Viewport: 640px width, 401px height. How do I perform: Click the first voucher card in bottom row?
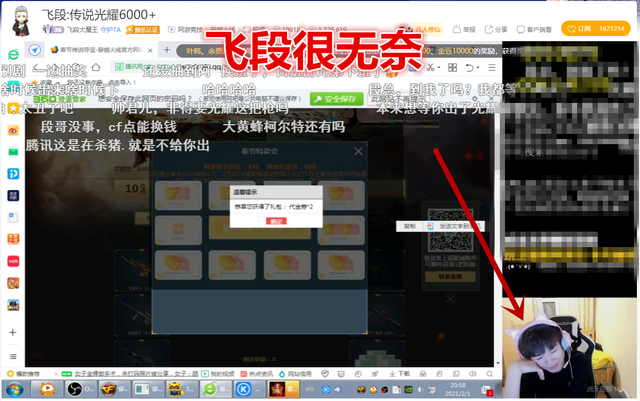click(178, 265)
